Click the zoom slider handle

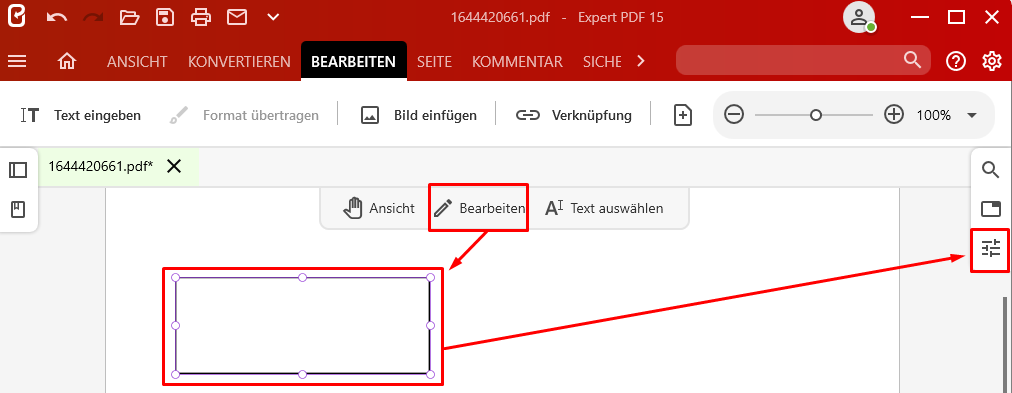pyautogui.click(x=816, y=116)
